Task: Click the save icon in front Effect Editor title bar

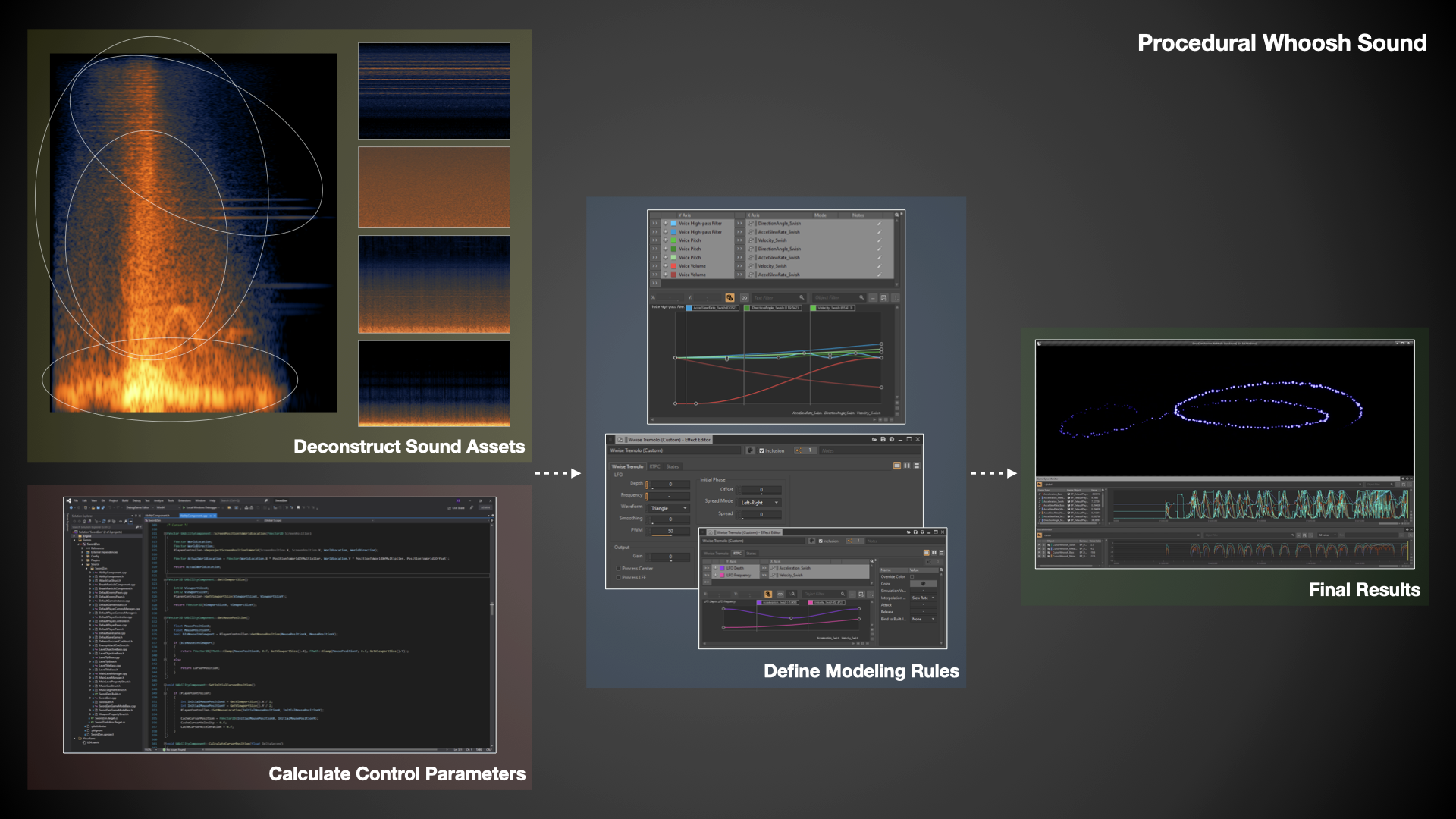Action: tap(915, 532)
